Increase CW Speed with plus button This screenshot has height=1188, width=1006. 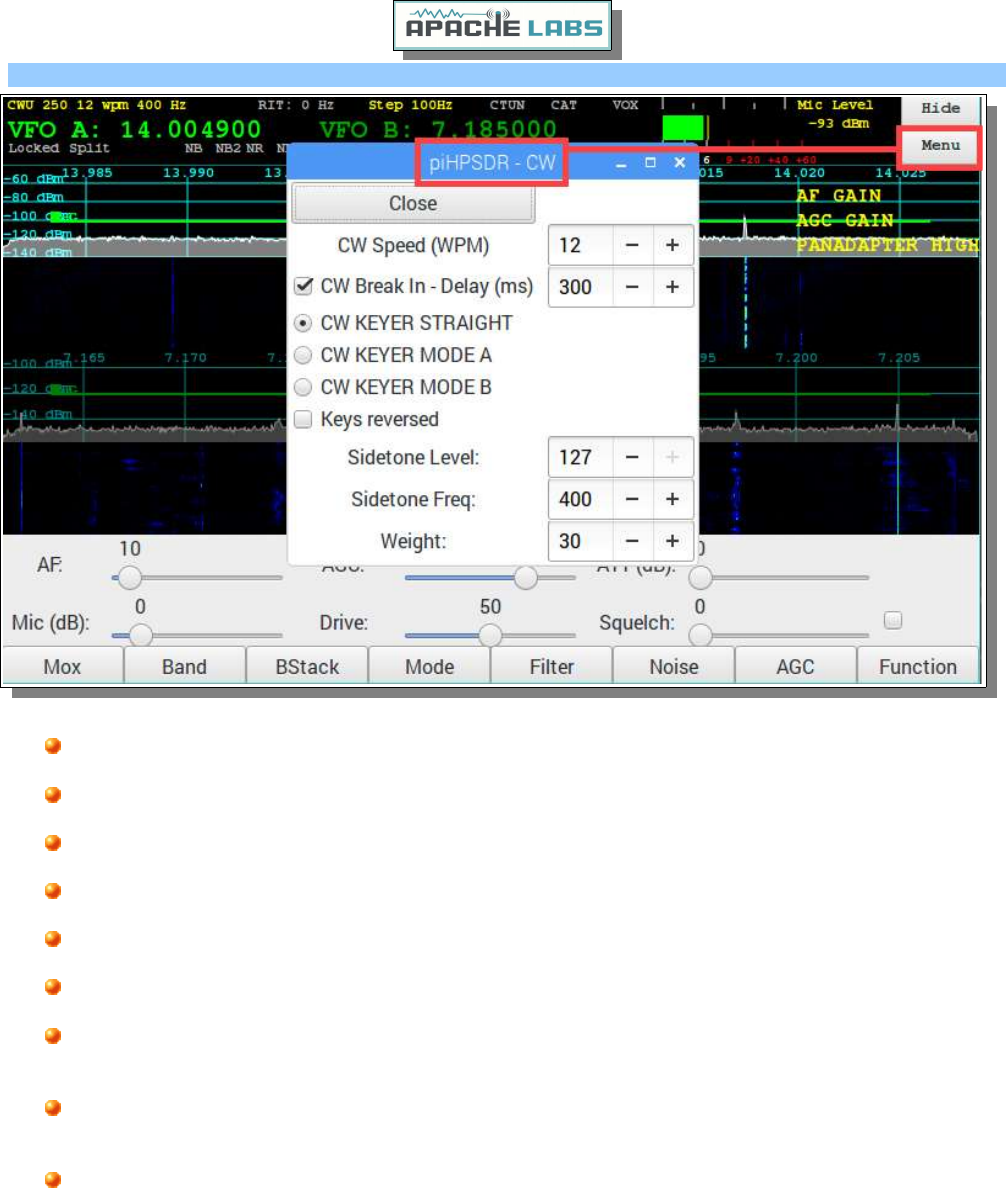(672, 245)
